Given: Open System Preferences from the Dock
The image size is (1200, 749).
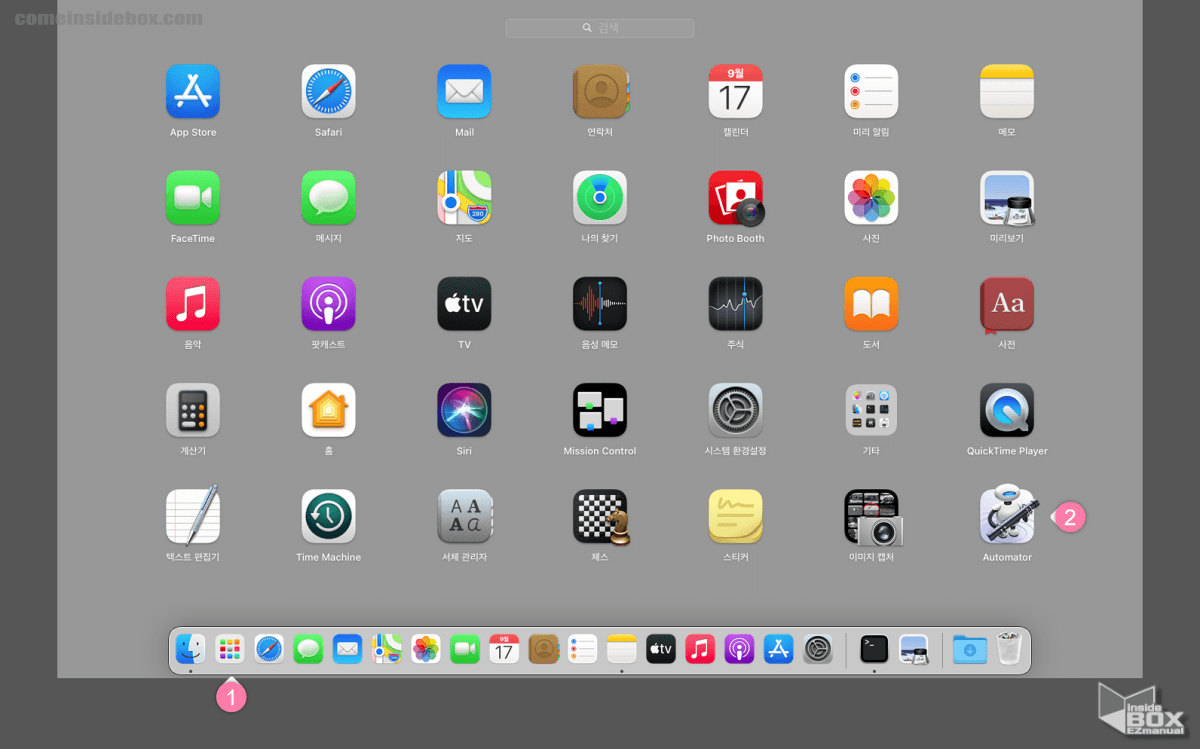Looking at the screenshot, I should click(818, 649).
